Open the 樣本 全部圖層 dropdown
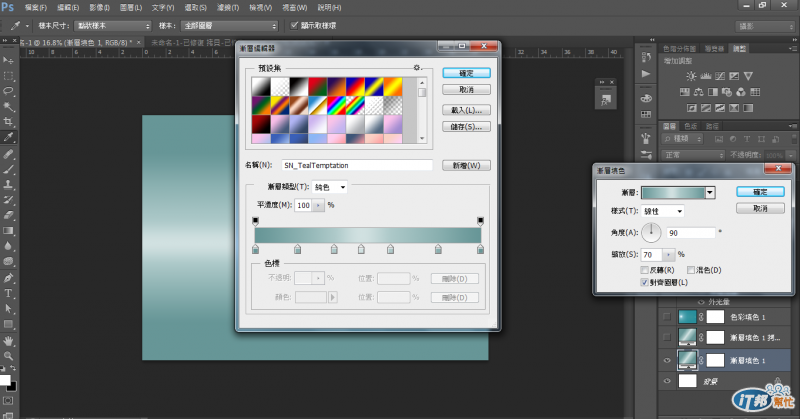The height and width of the screenshot is (419, 800). click(230, 26)
